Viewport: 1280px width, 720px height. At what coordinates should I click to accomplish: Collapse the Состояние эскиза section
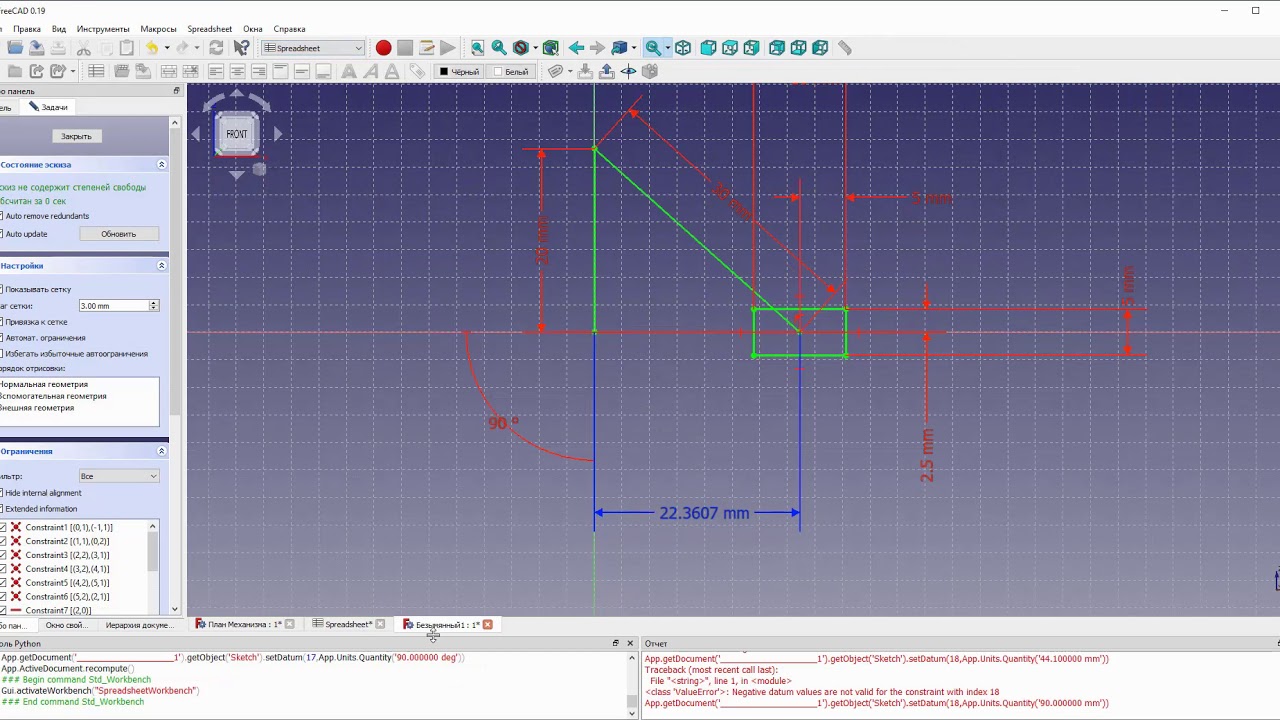162,164
